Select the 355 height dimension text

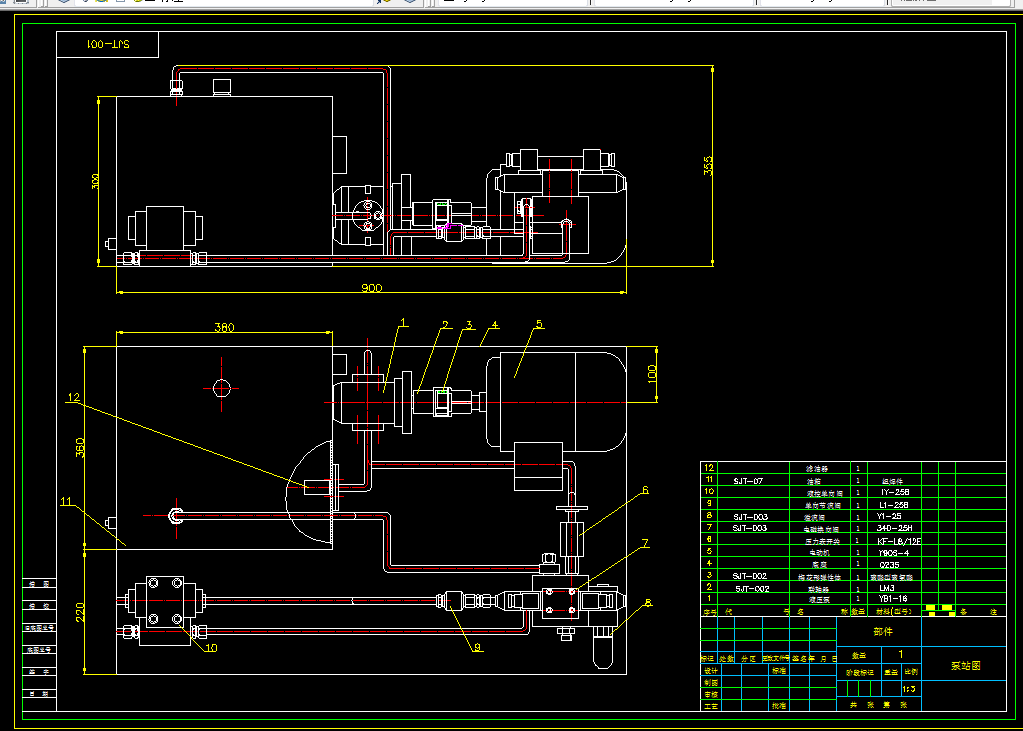tap(708, 165)
